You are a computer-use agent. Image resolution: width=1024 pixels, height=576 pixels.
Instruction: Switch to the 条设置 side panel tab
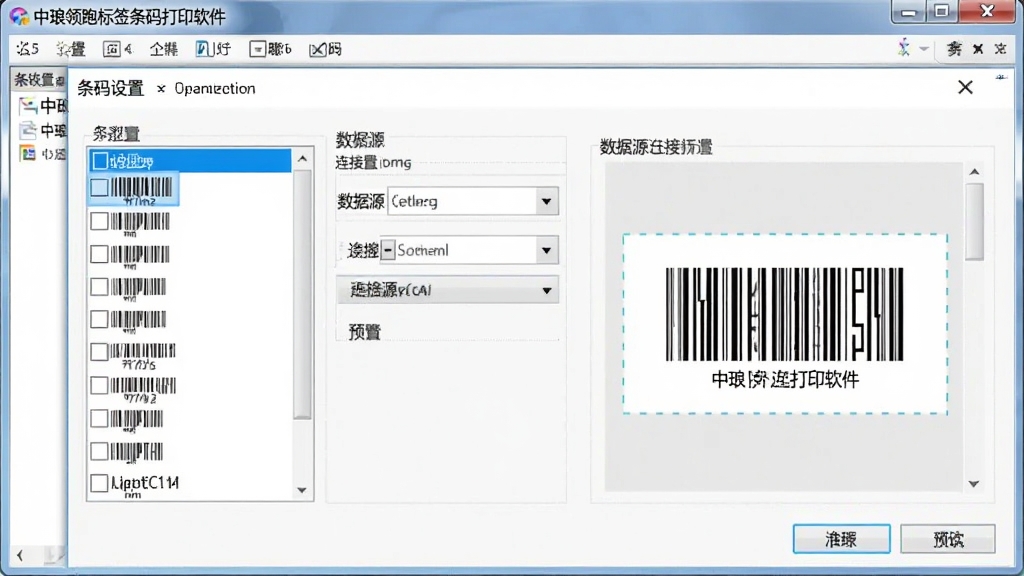pos(39,80)
